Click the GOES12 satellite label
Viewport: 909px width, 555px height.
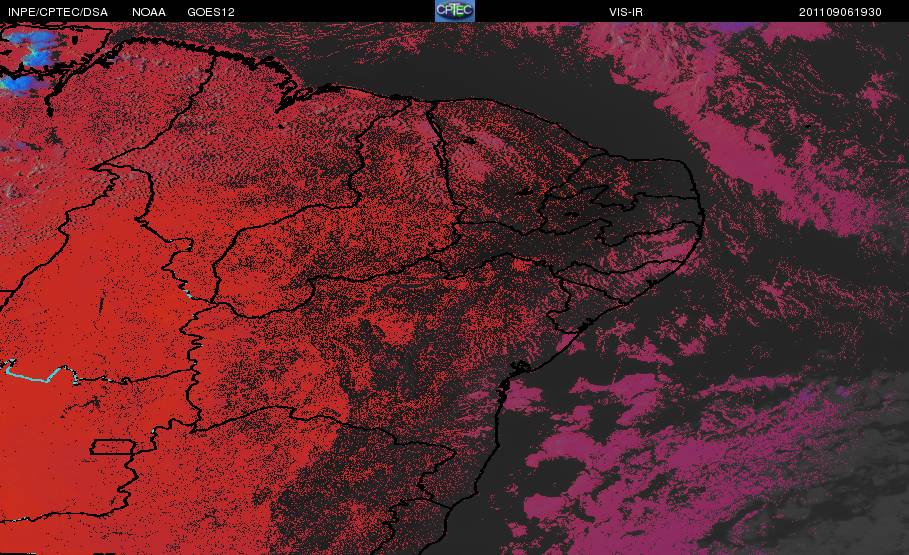pos(211,12)
